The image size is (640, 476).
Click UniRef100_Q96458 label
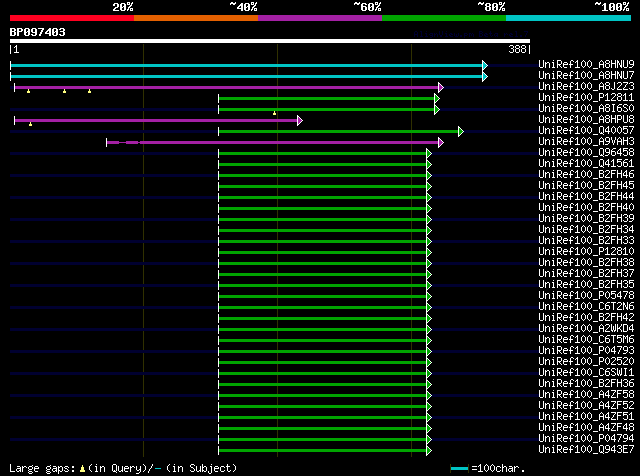click(586, 152)
